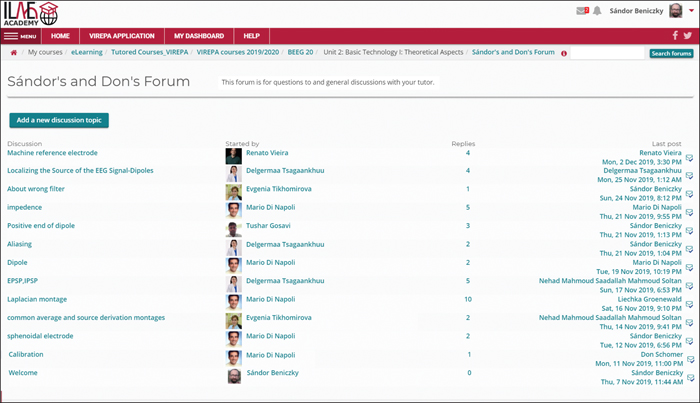The image size is (700, 403).
Task: Subscribe icon for Laplacian montage row
Action: 689,304
